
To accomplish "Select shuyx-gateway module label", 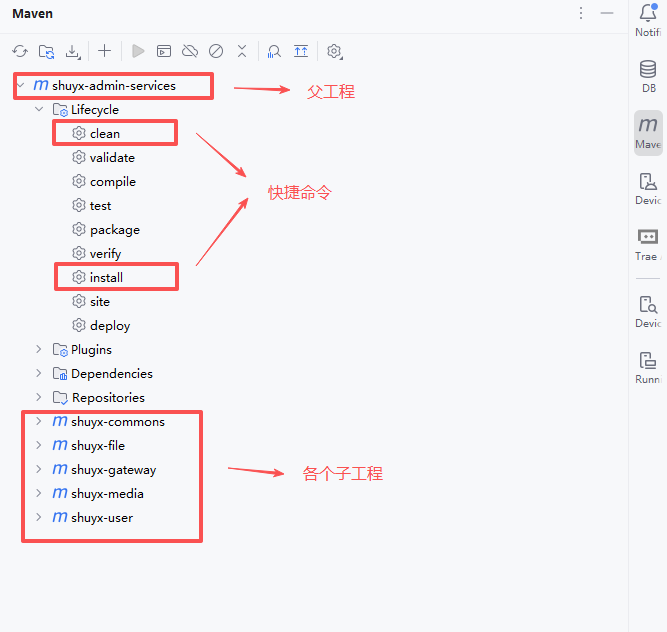I will pos(114,470).
